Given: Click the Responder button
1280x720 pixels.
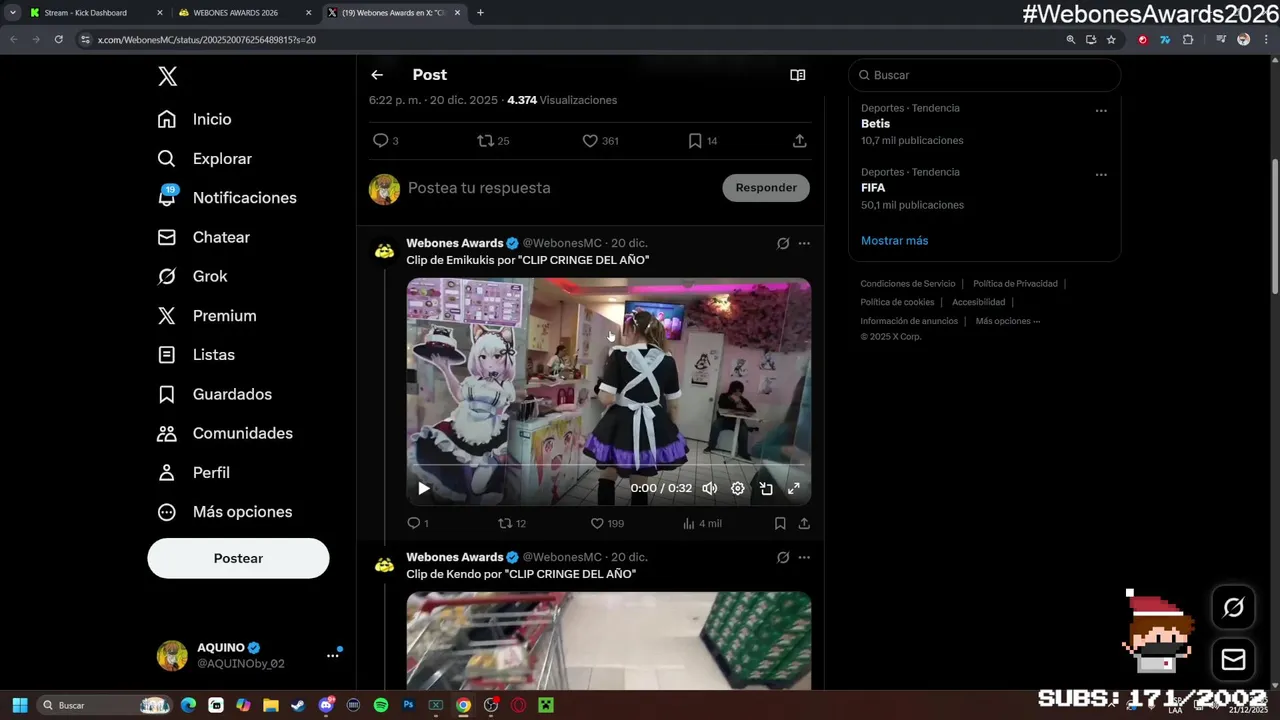Looking at the screenshot, I should pos(766,188).
